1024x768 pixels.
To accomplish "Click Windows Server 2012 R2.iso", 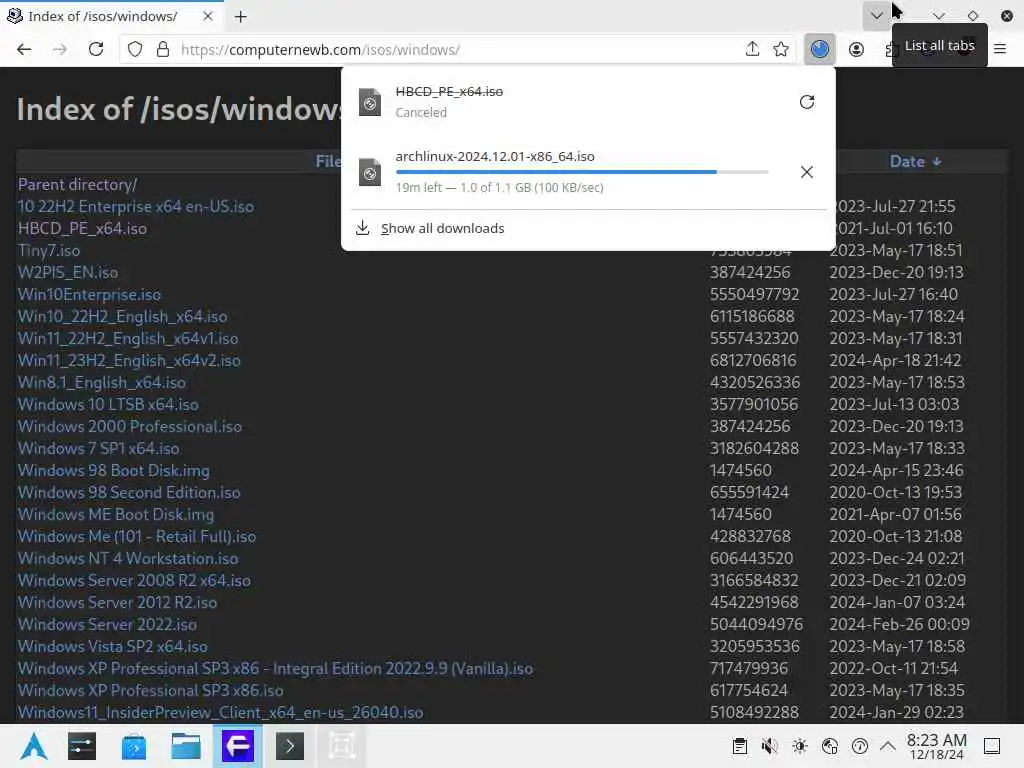I will [x=118, y=603].
